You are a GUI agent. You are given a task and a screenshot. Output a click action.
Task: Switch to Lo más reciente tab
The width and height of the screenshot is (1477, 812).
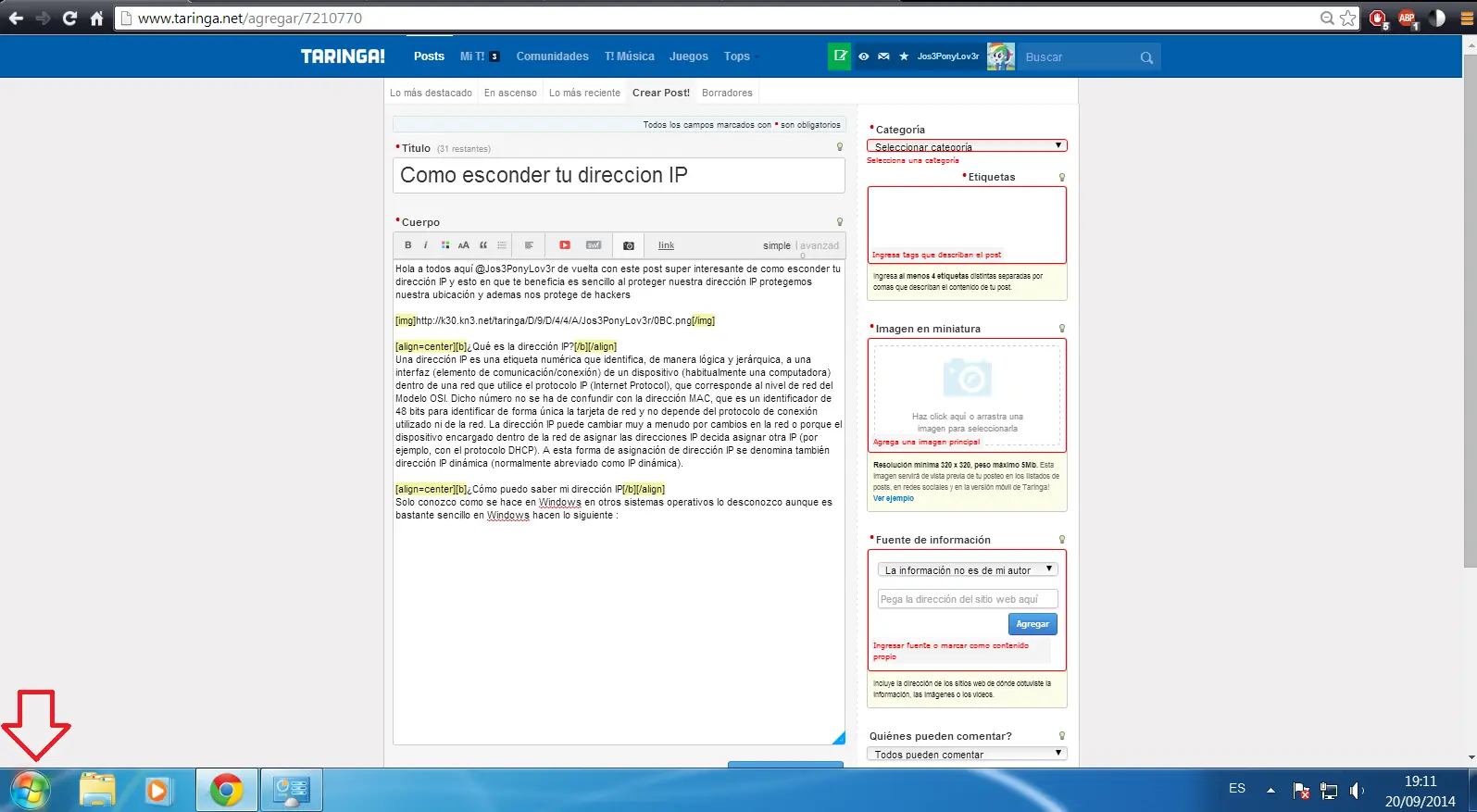(584, 93)
